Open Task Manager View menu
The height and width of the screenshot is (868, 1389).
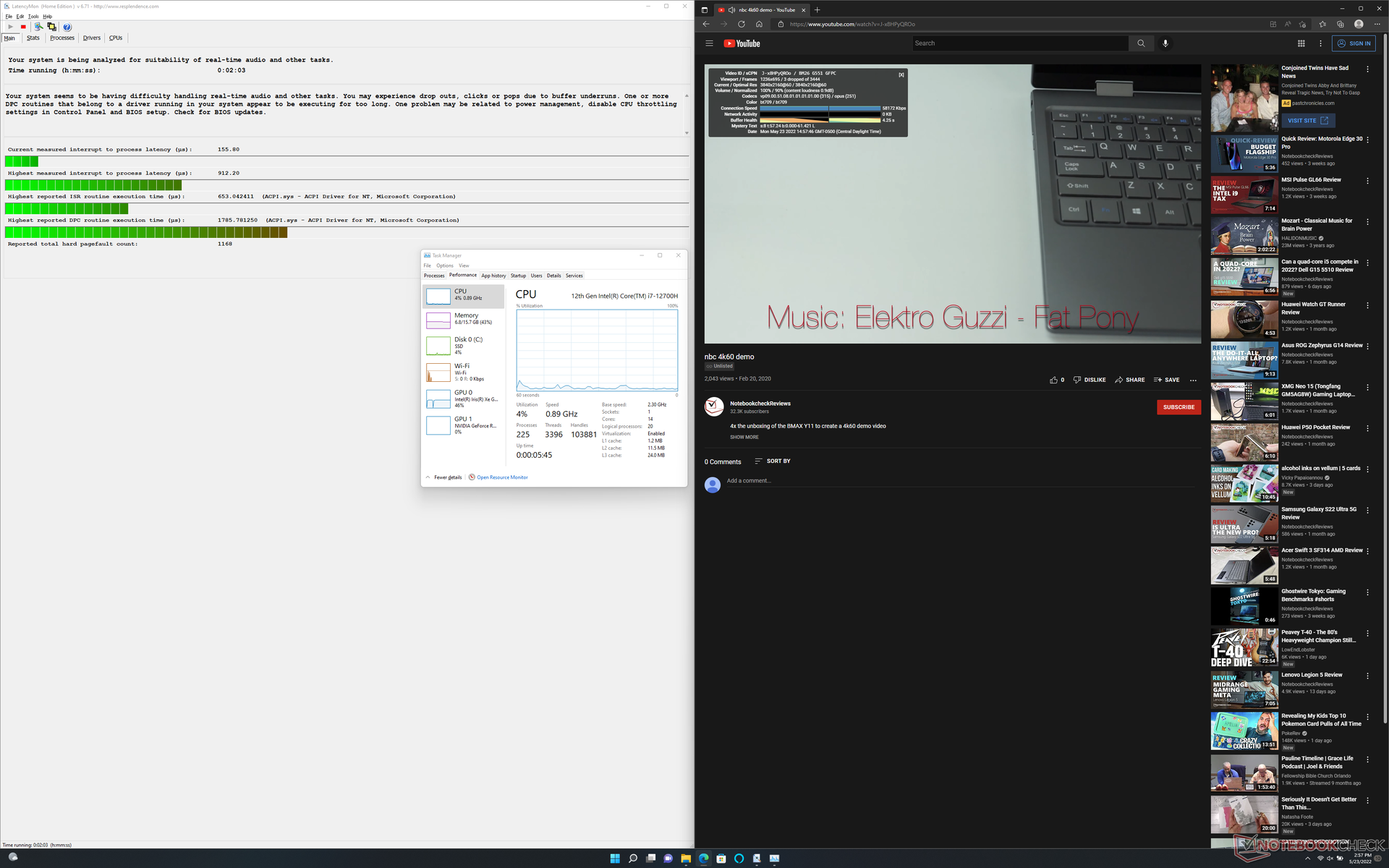(464, 265)
